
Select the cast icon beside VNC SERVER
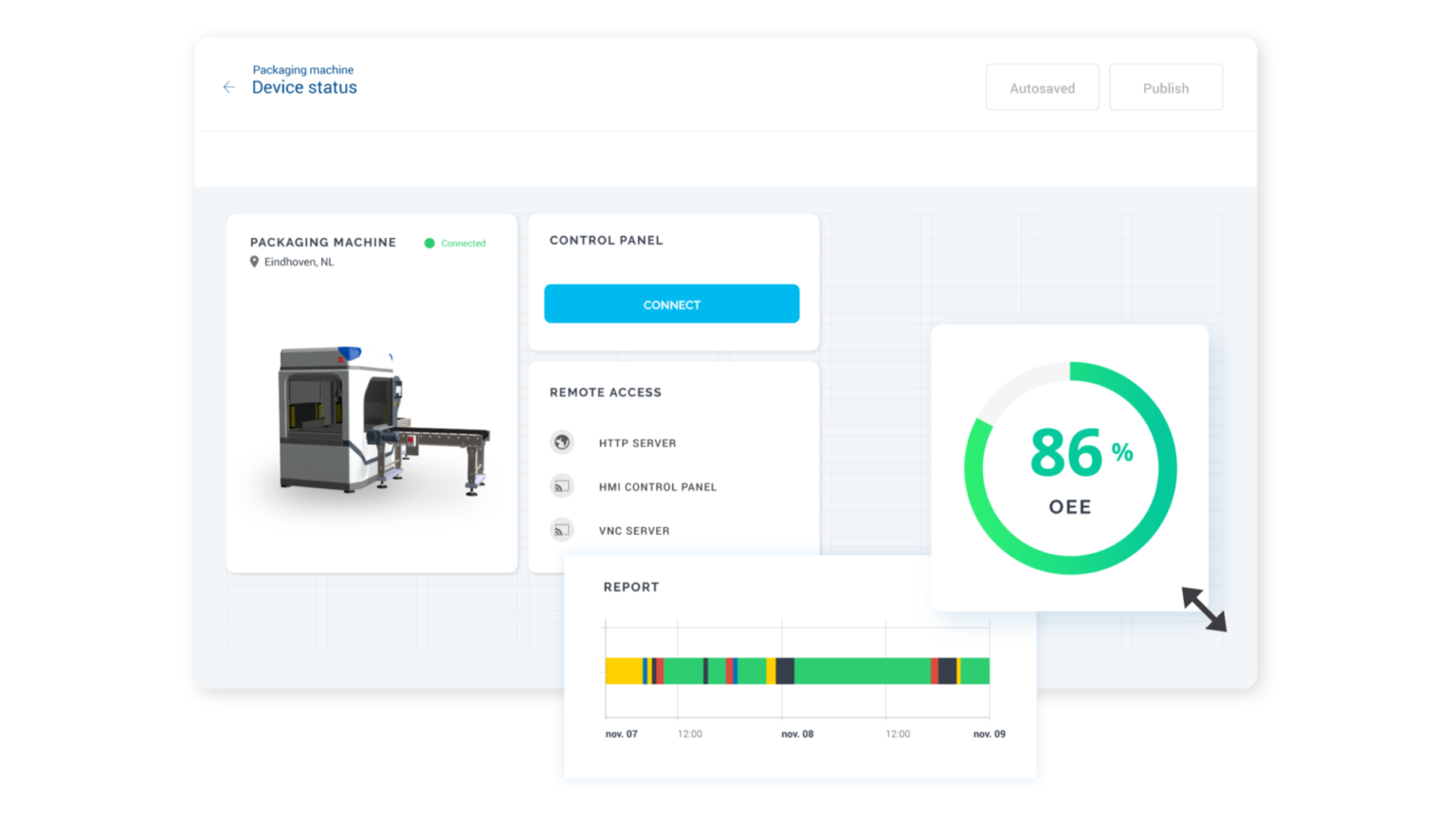(x=561, y=530)
